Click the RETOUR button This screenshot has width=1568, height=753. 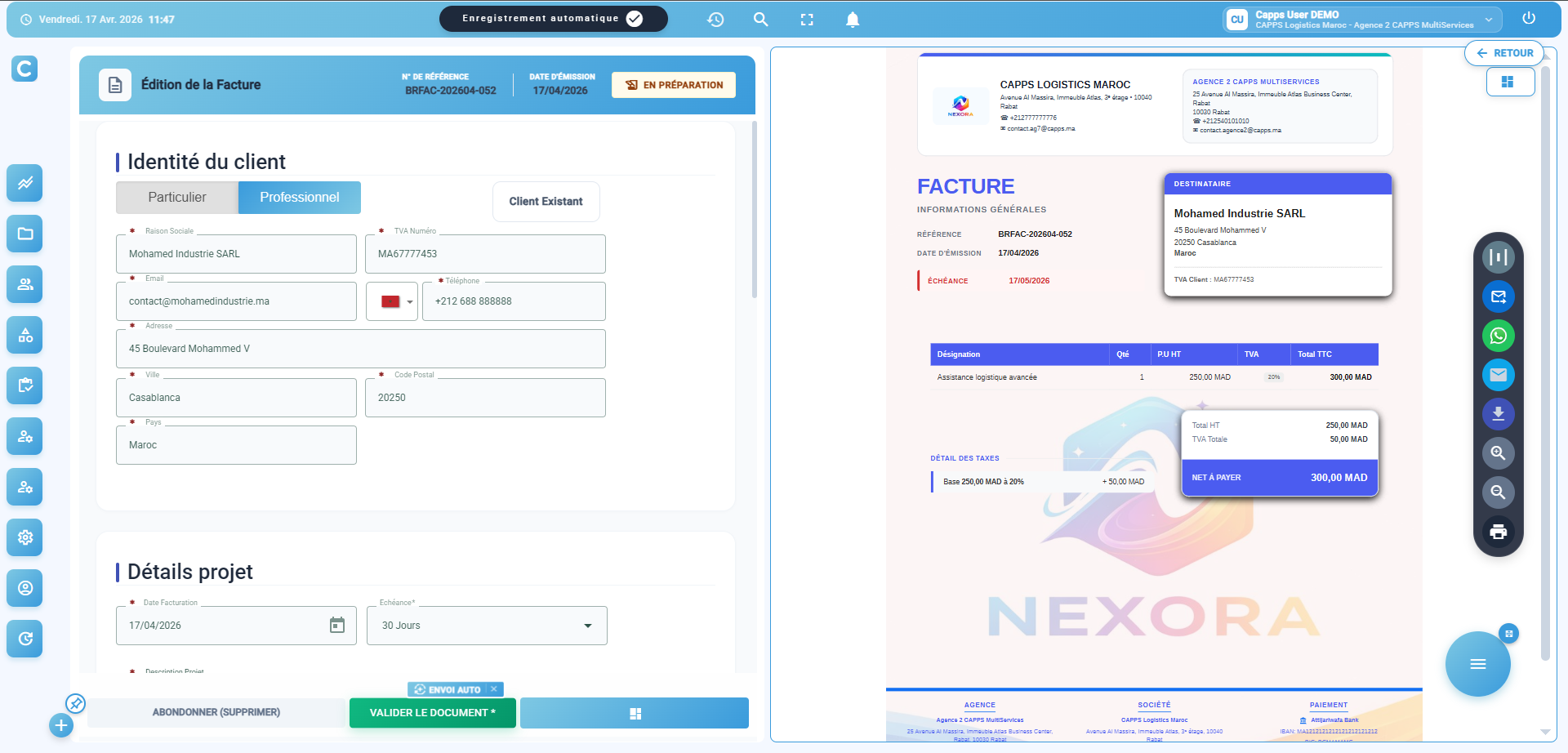pos(1504,53)
